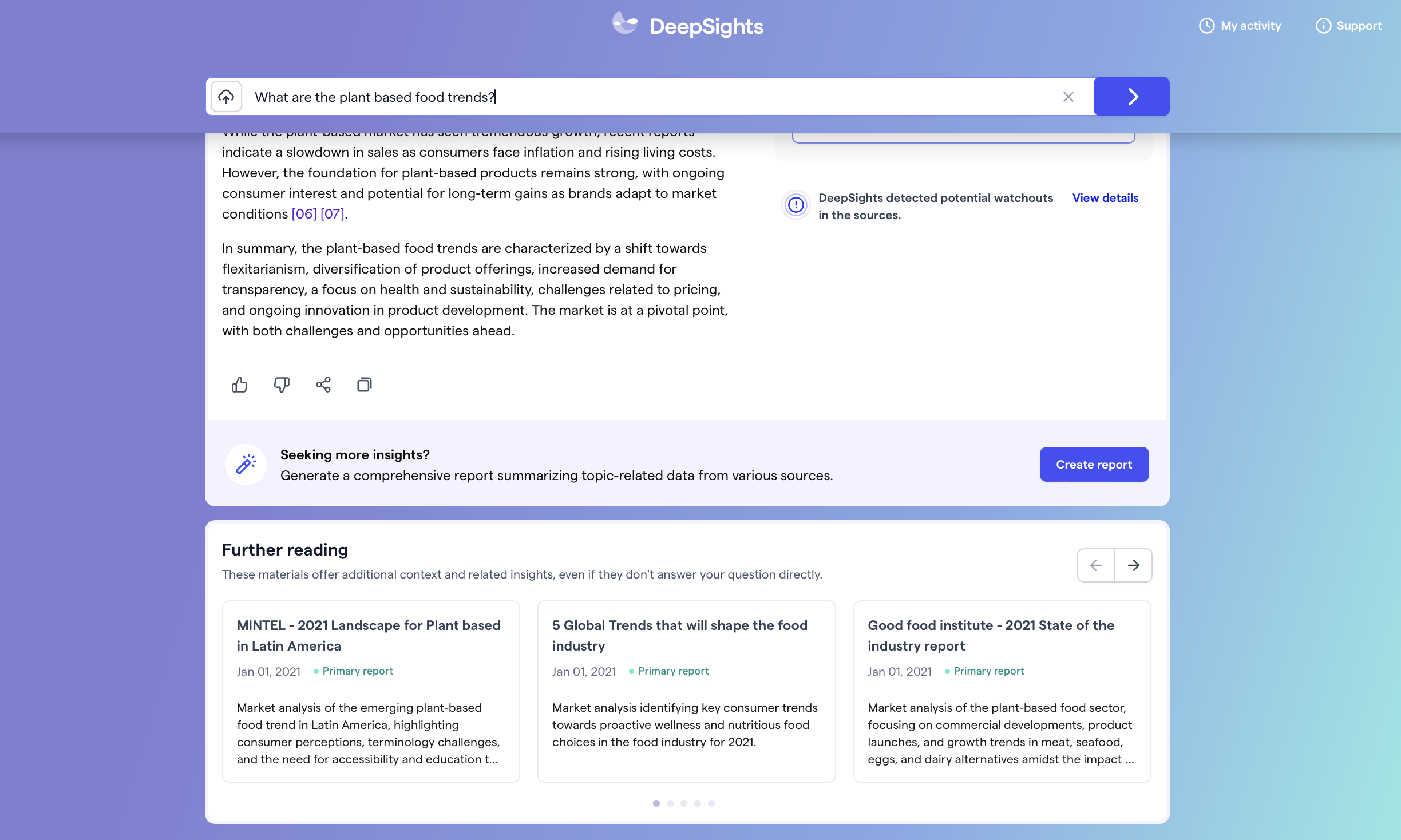Click the My activity text link

point(1251,26)
